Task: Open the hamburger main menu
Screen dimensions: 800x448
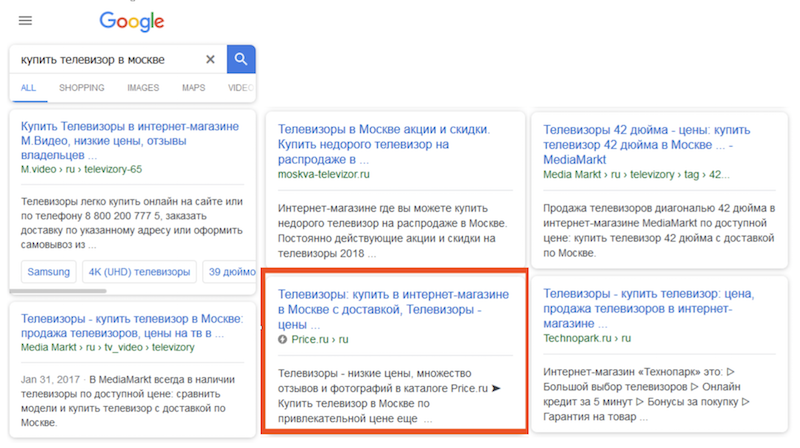Action: (25, 21)
